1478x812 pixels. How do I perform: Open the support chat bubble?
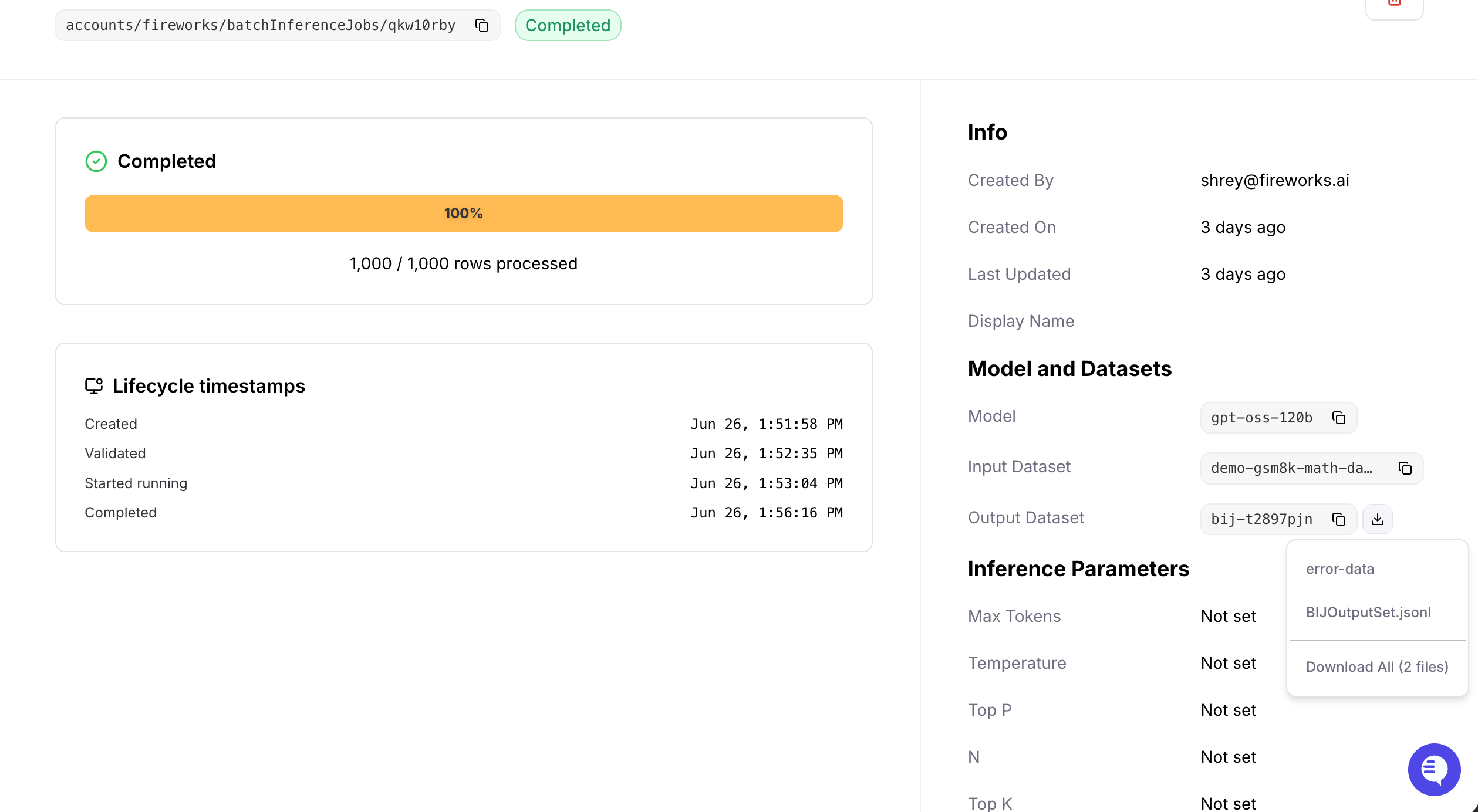1434,769
